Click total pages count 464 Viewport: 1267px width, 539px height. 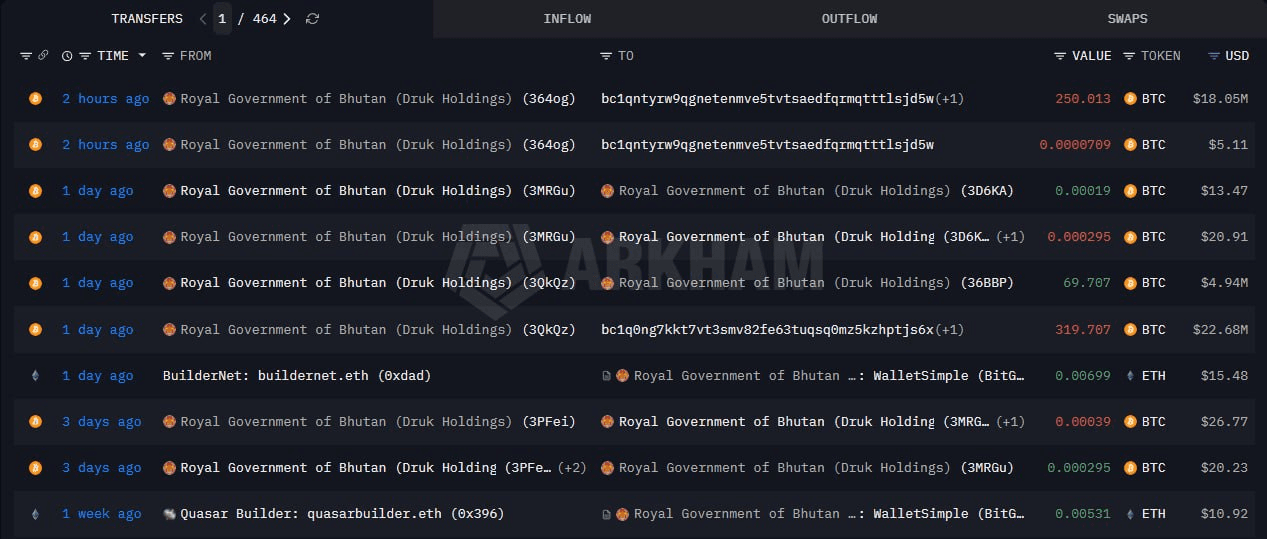[264, 19]
